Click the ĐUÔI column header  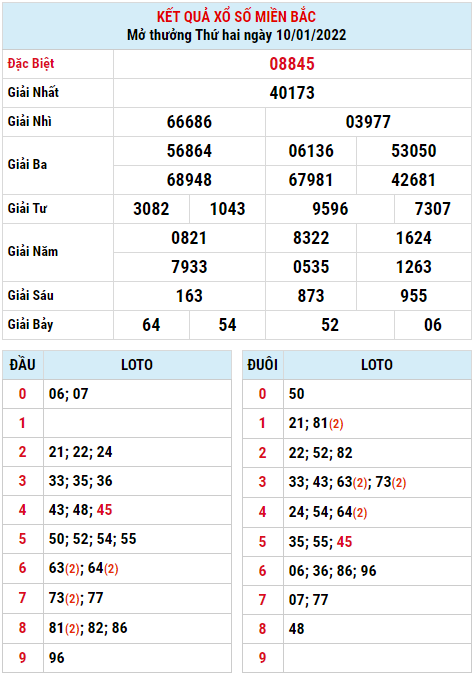click(x=263, y=365)
